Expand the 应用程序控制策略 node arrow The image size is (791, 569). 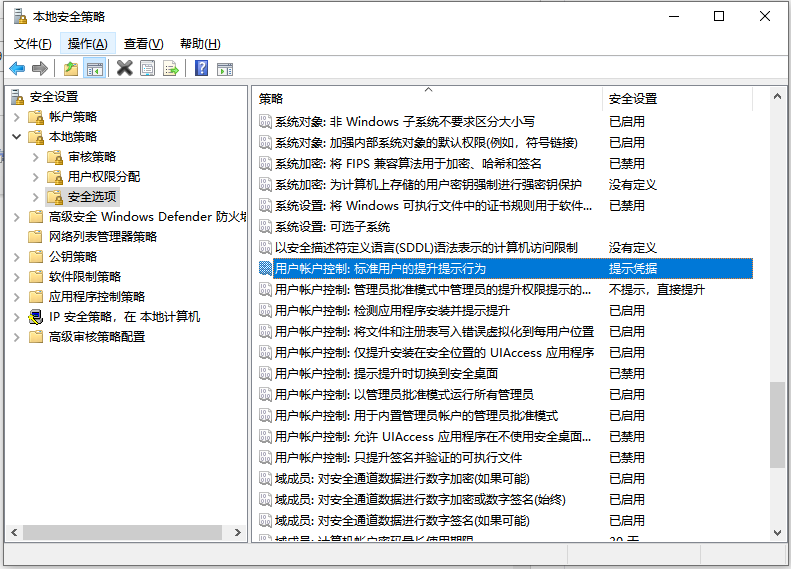pos(17,297)
